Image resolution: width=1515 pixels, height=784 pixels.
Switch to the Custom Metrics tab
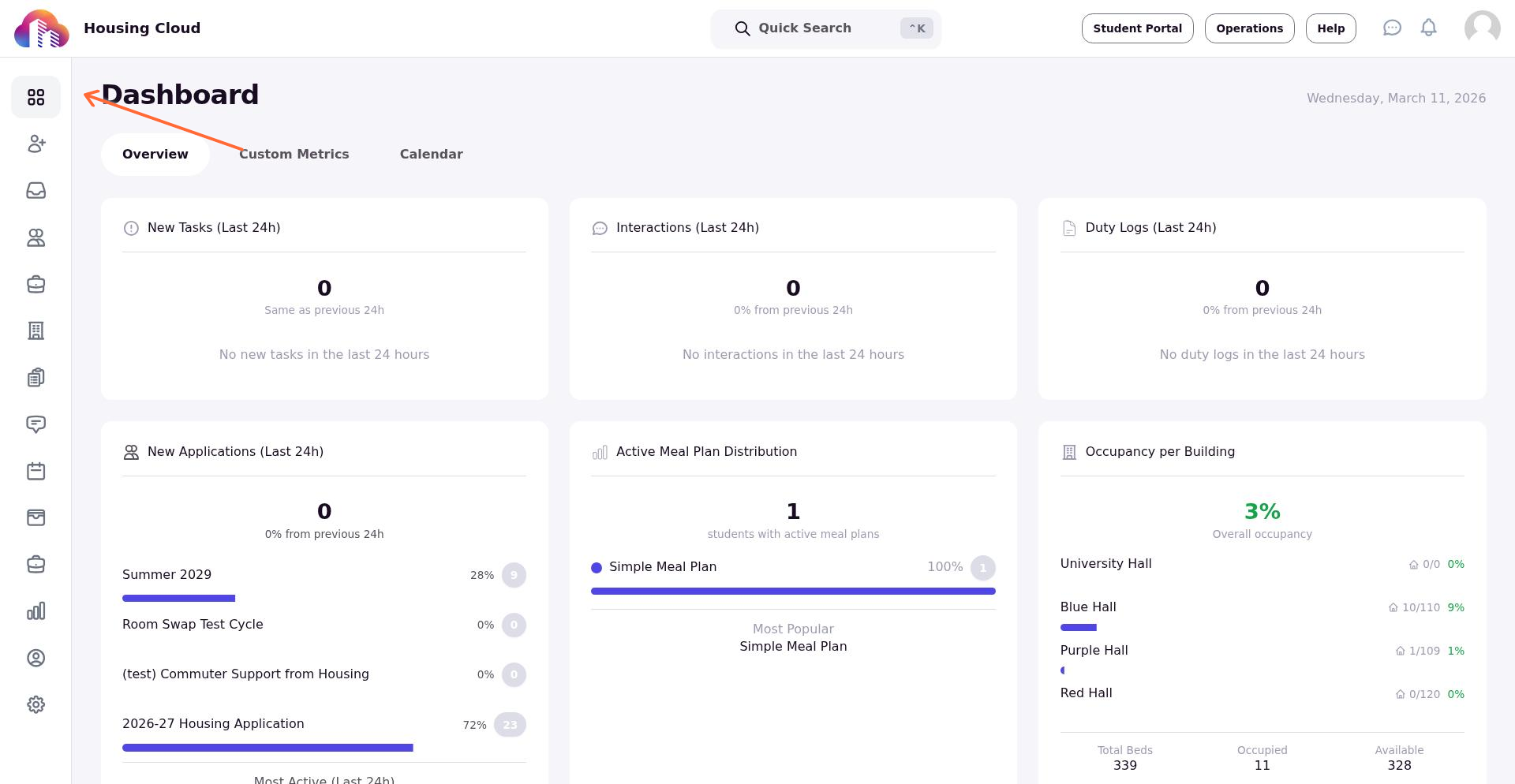click(294, 155)
